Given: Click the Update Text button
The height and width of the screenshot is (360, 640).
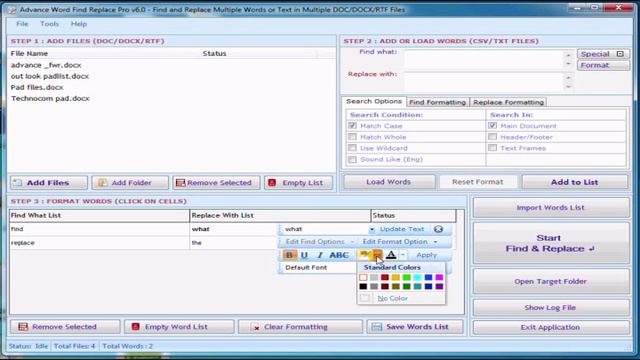Looking at the screenshot, I should (402, 229).
